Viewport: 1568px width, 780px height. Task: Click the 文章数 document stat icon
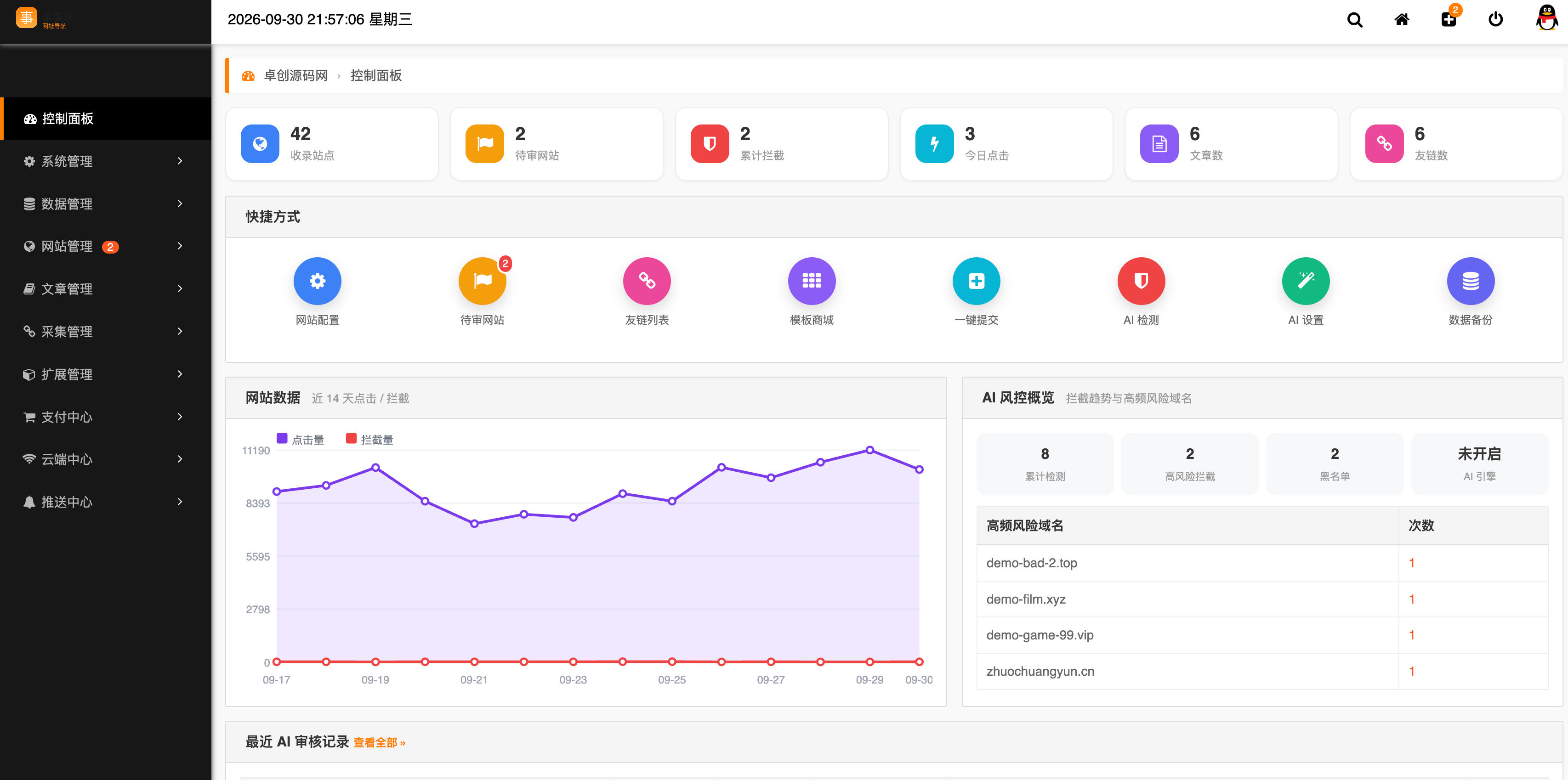point(1159,144)
